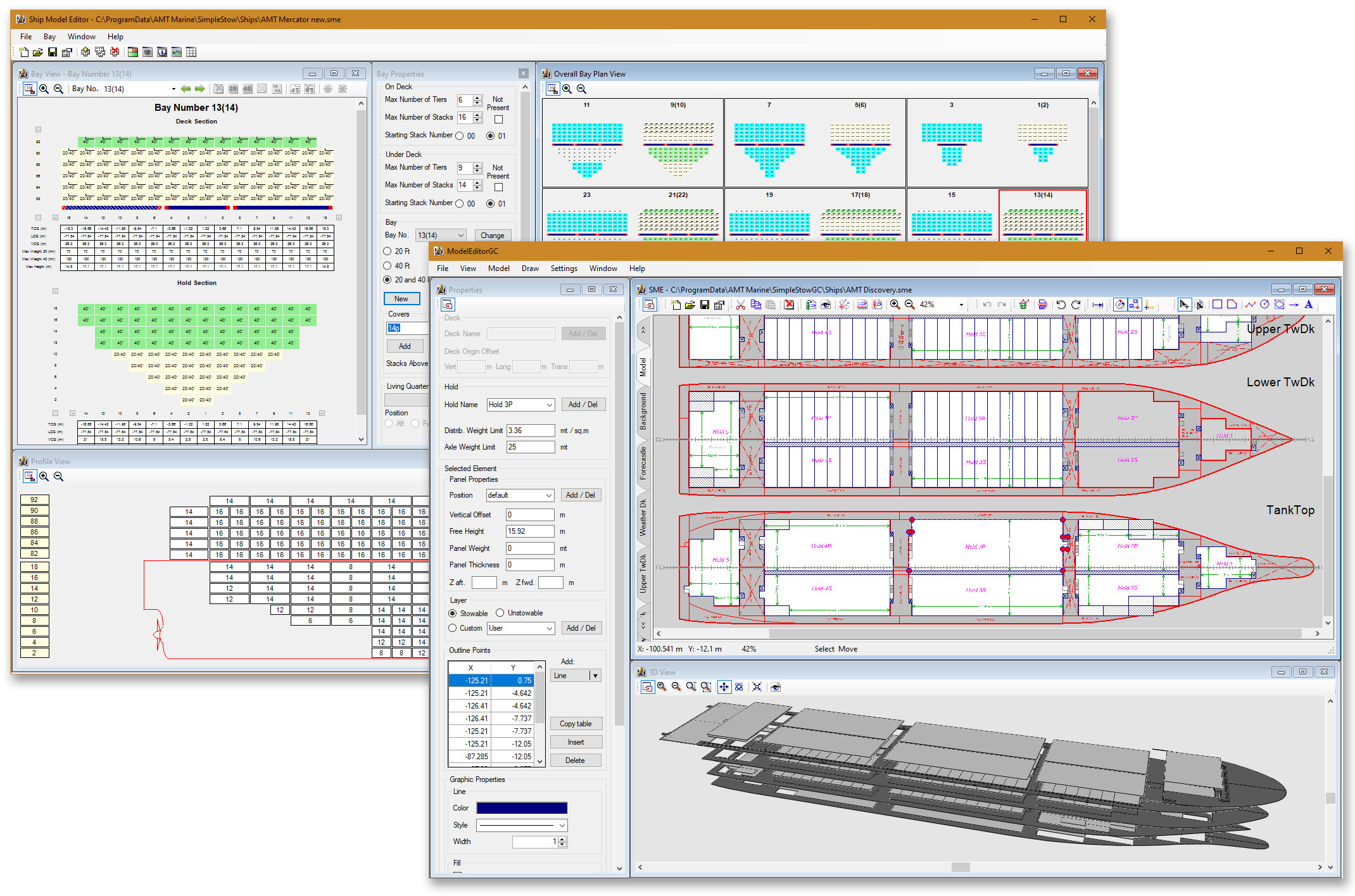Image resolution: width=1355 pixels, height=896 pixels.
Task: Click Distrib. Weight Limit field showing 3.36
Action: coord(531,431)
